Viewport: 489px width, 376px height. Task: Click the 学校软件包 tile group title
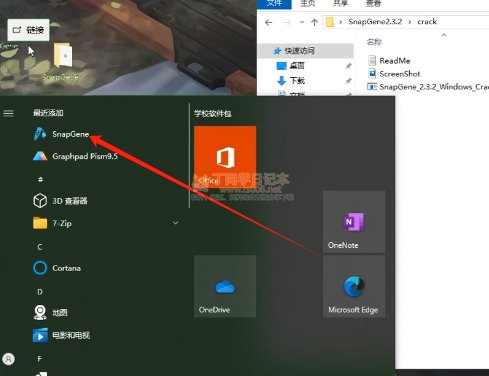point(213,114)
